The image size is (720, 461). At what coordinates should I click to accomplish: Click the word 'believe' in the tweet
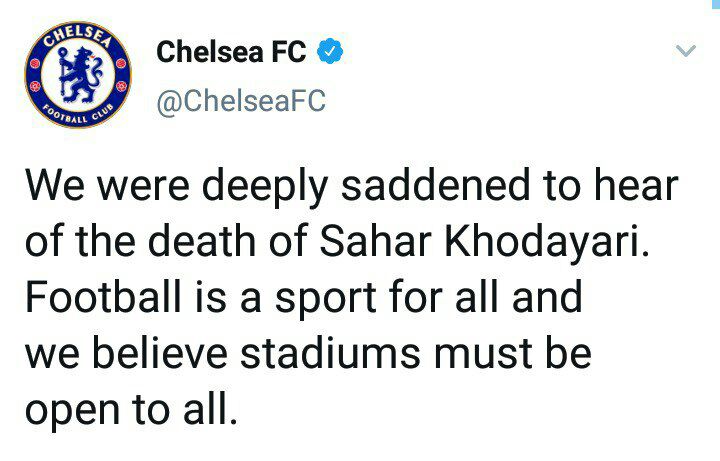tap(160, 353)
